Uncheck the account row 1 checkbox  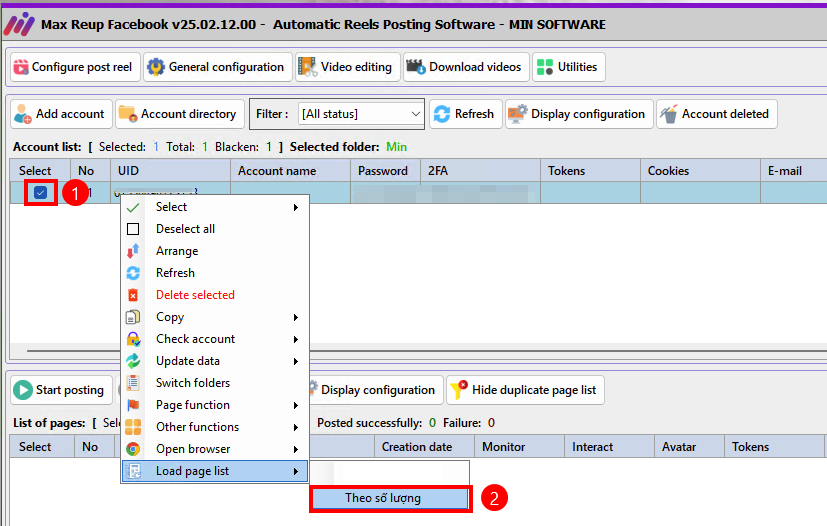tap(41, 193)
